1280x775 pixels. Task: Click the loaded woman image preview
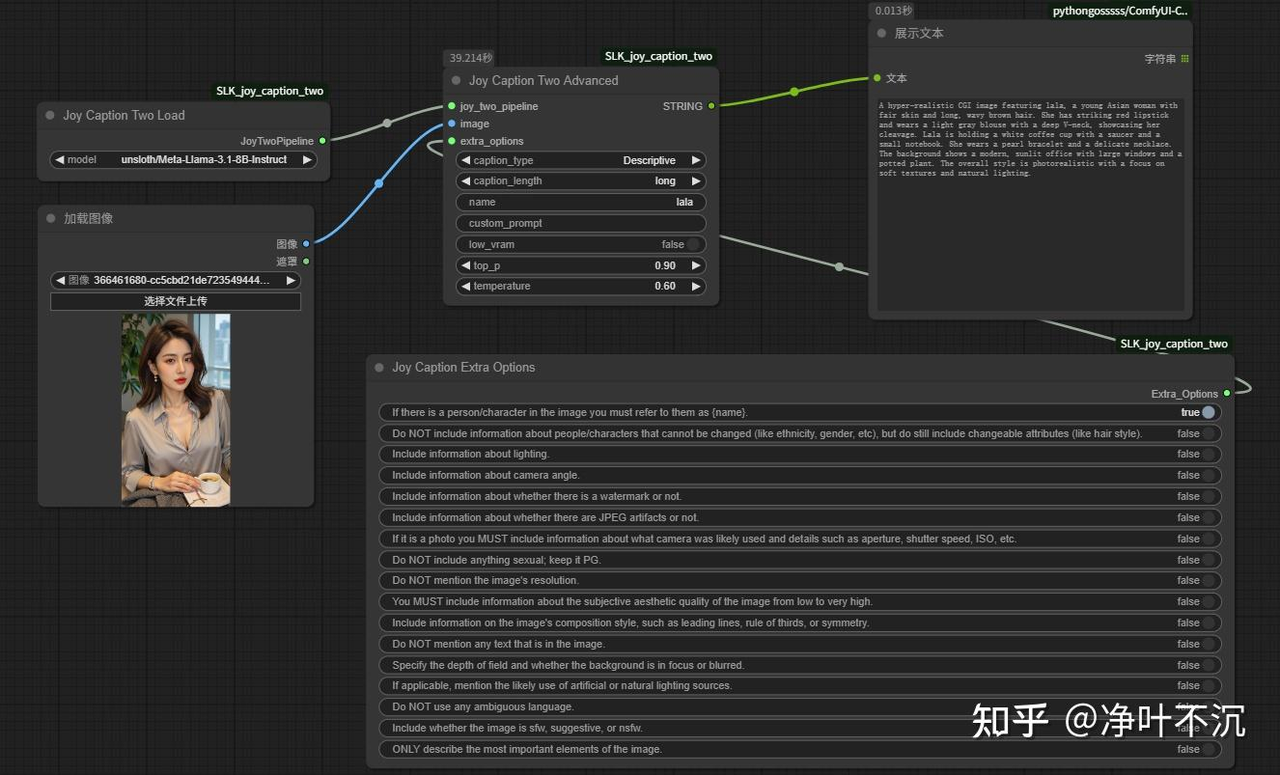176,408
